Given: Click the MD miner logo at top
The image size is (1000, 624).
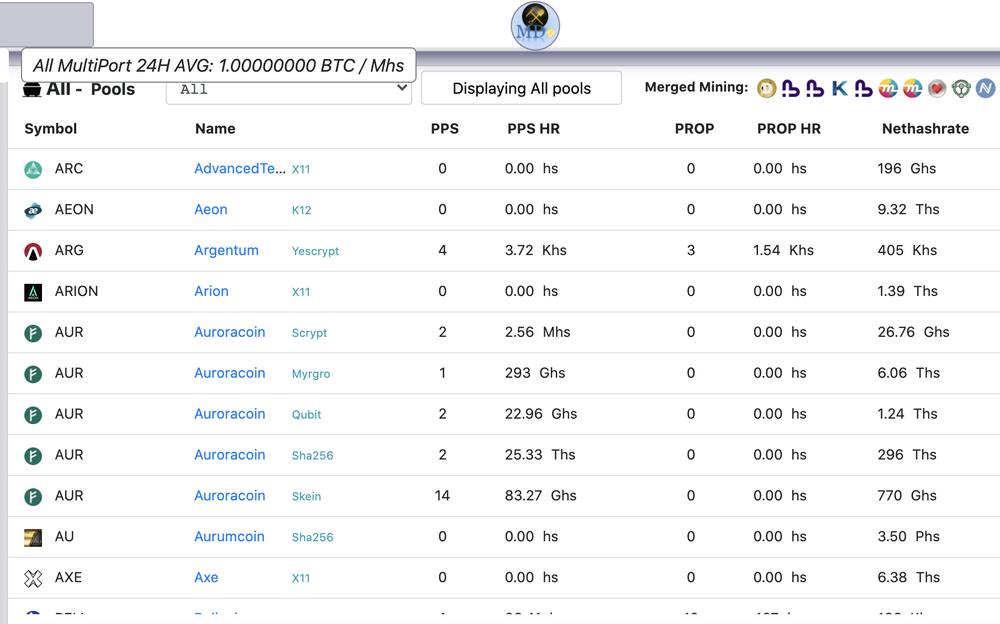Looking at the screenshot, I should point(535,26).
